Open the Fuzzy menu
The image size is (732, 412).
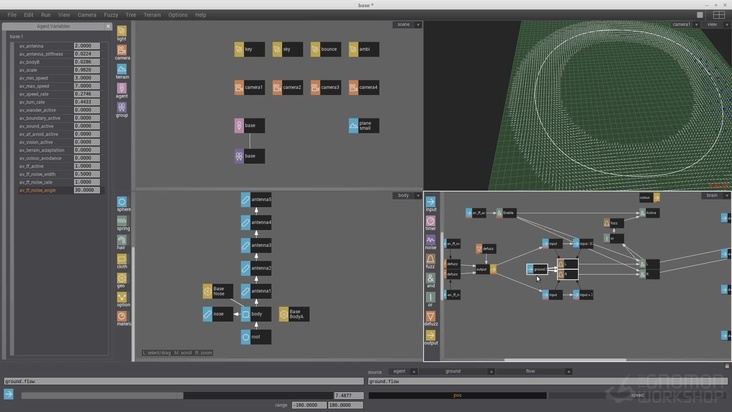pyautogui.click(x=111, y=15)
